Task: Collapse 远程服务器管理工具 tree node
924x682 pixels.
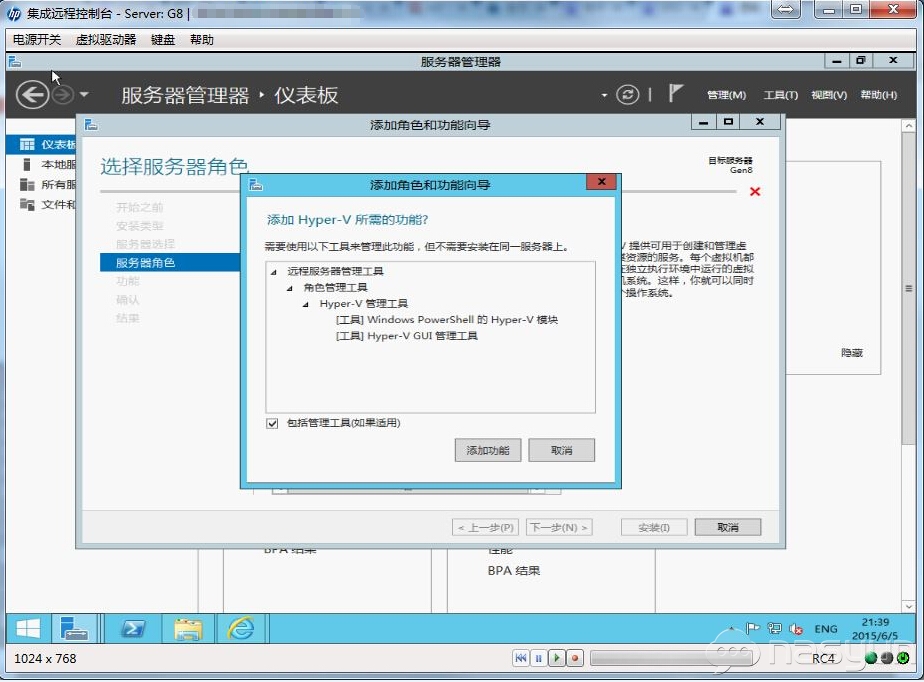Action: (x=273, y=272)
